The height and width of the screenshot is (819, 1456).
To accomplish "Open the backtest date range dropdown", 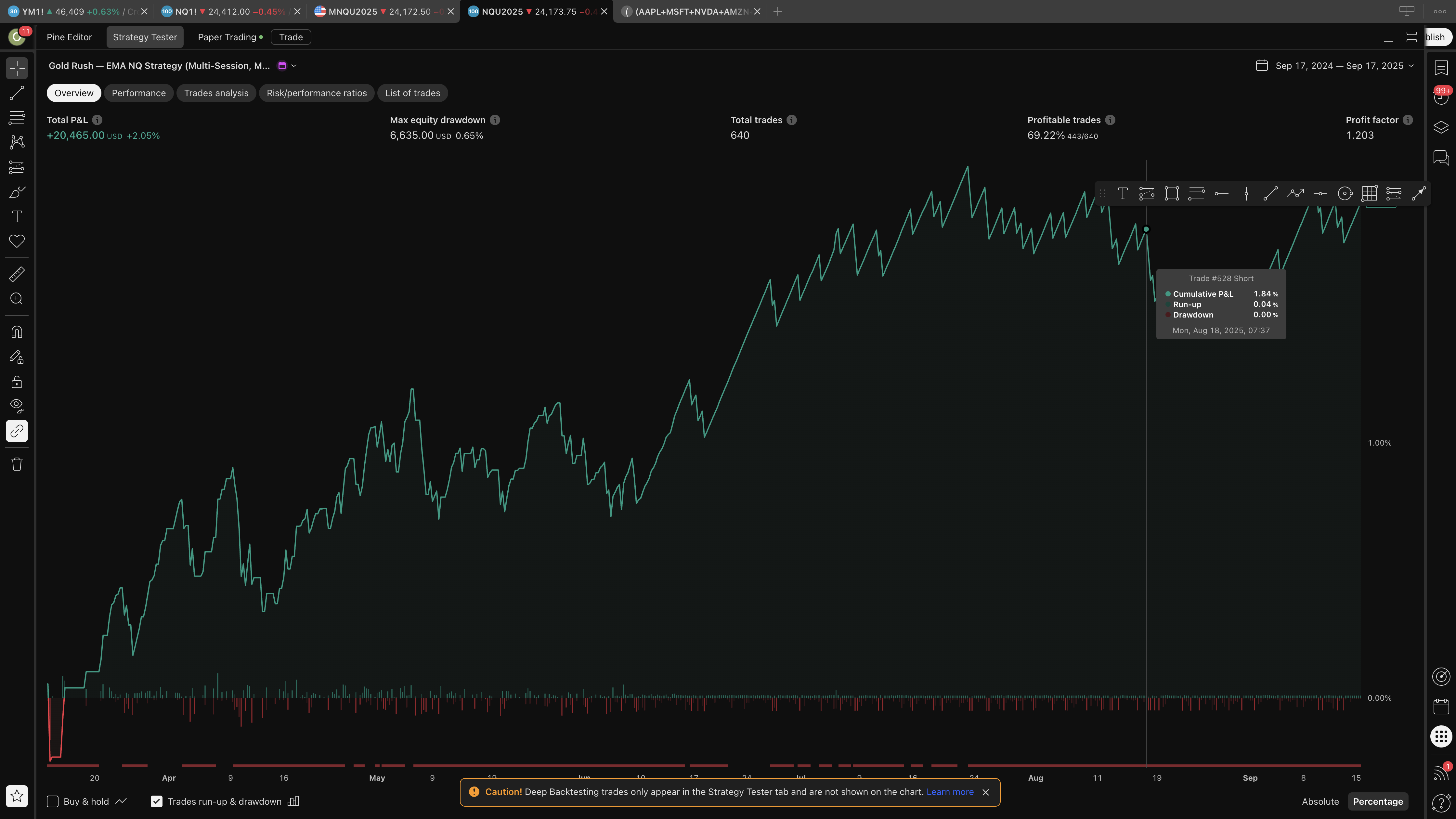I will pyautogui.click(x=1335, y=66).
